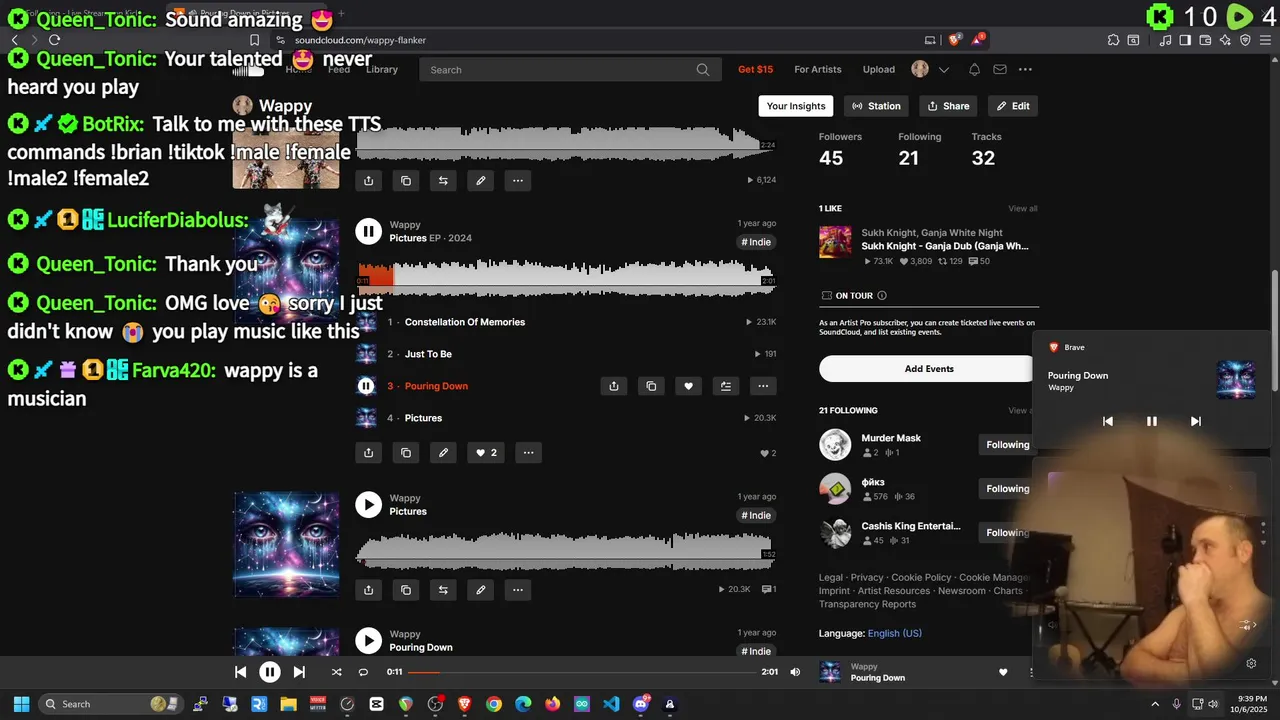Repost the standalone Pictures track
The image size is (1280, 720).
coord(443,590)
